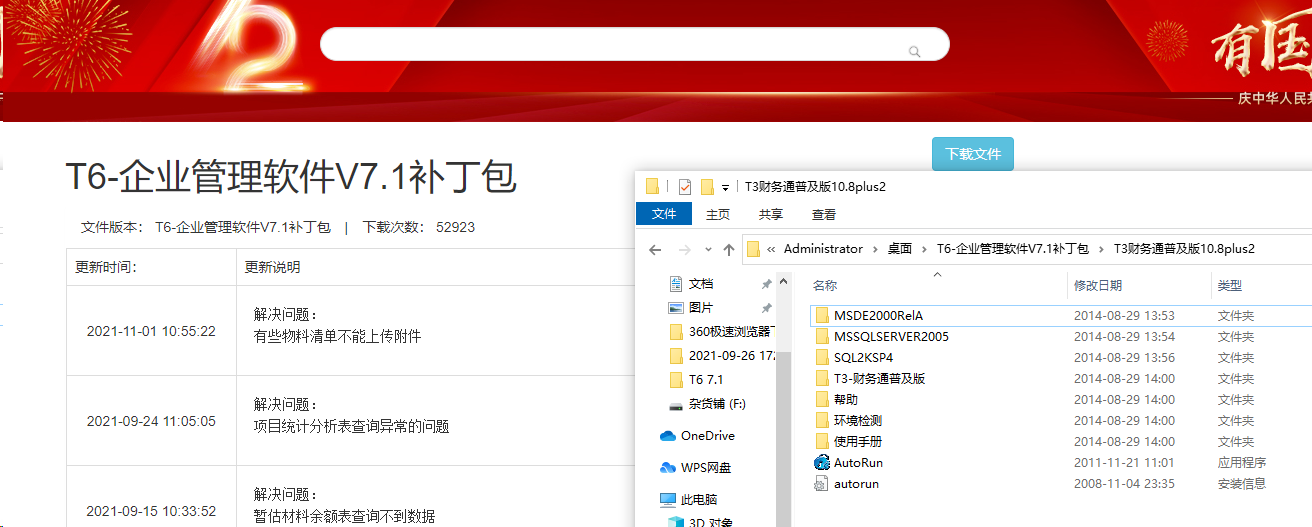Expand the hidden path chevrons in the address bar
The width and height of the screenshot is (1312, 527).
tap(772, 249)
